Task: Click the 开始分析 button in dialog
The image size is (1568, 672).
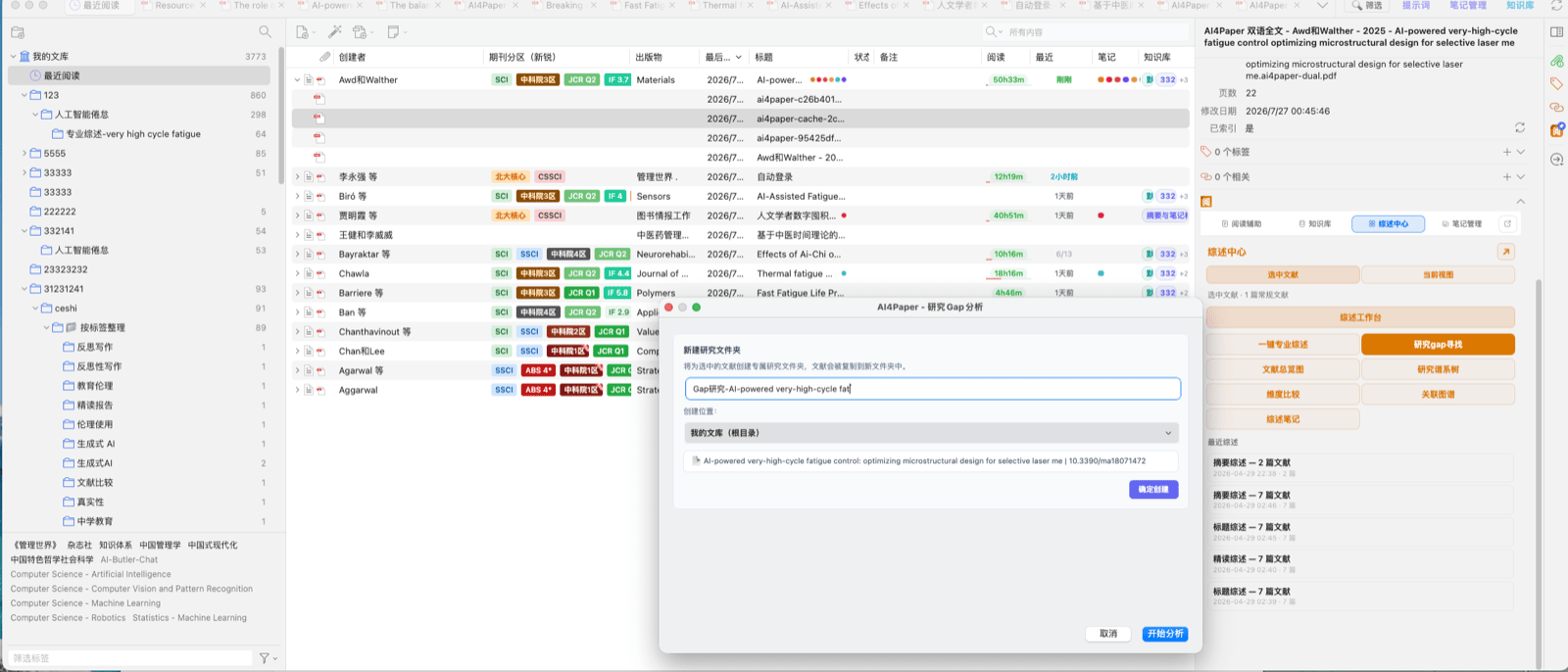Action: pos(1165,634)
